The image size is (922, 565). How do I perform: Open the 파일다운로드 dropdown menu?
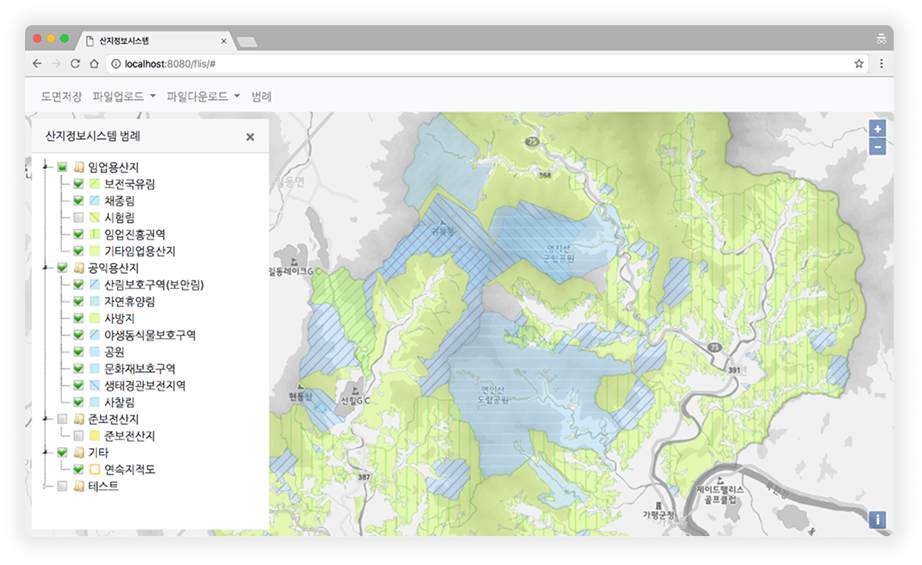click(x=203, y=97)
